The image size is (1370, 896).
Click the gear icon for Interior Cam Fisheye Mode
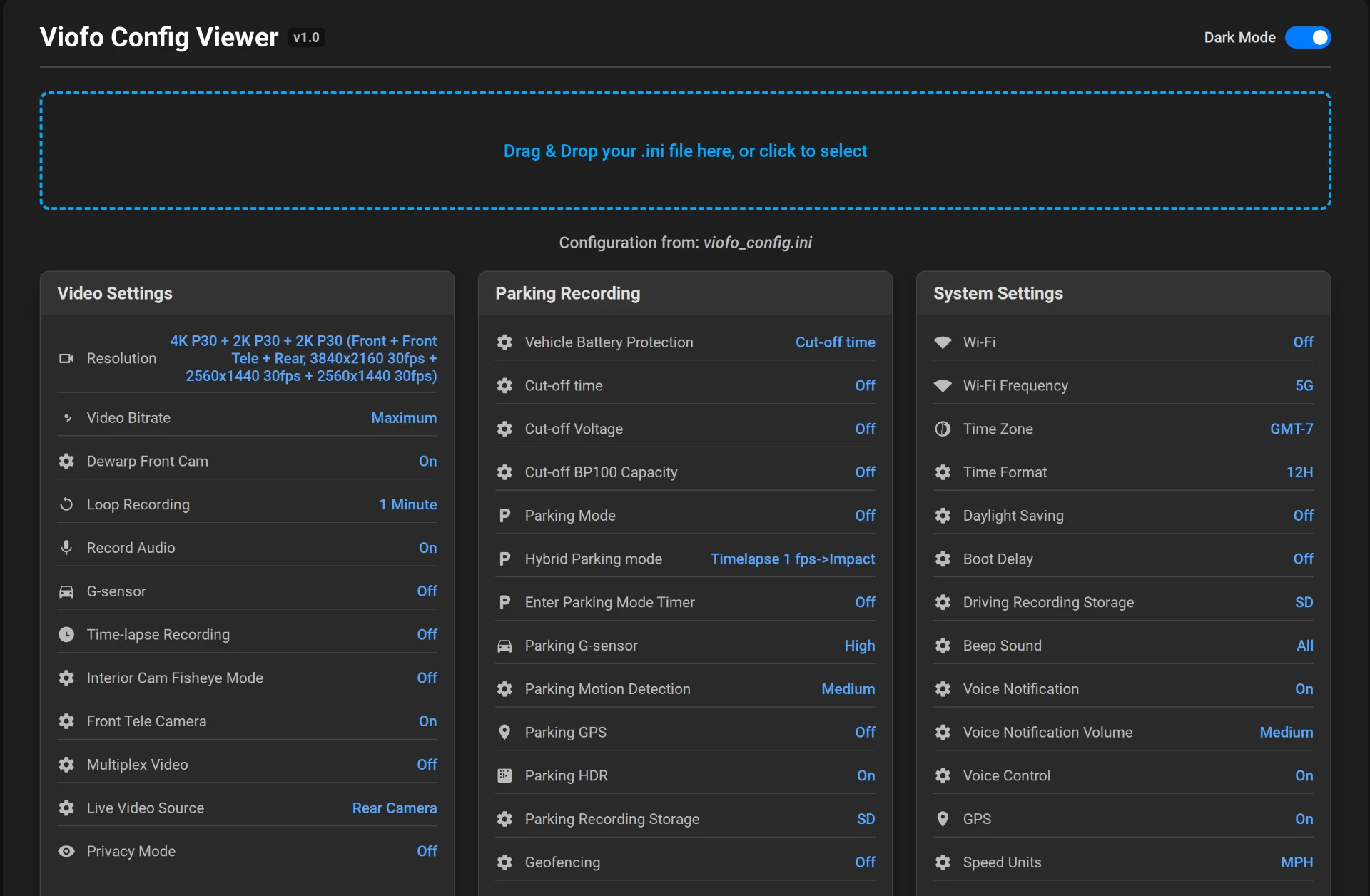point(66,678)
